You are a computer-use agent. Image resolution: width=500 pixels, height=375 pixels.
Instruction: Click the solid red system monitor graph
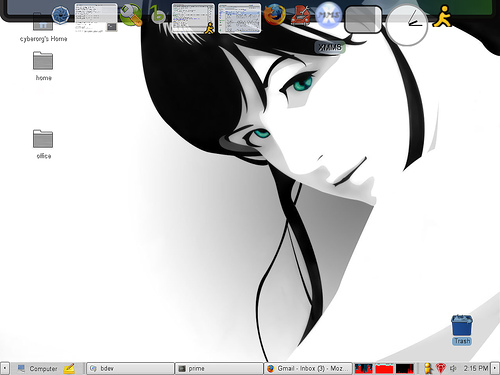click(x=384, y=368)
